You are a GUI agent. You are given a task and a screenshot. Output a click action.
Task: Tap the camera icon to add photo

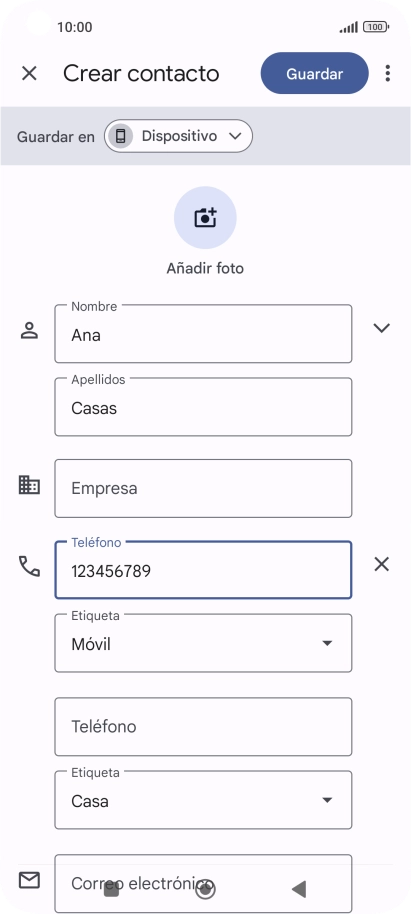[x=205, y=217]
